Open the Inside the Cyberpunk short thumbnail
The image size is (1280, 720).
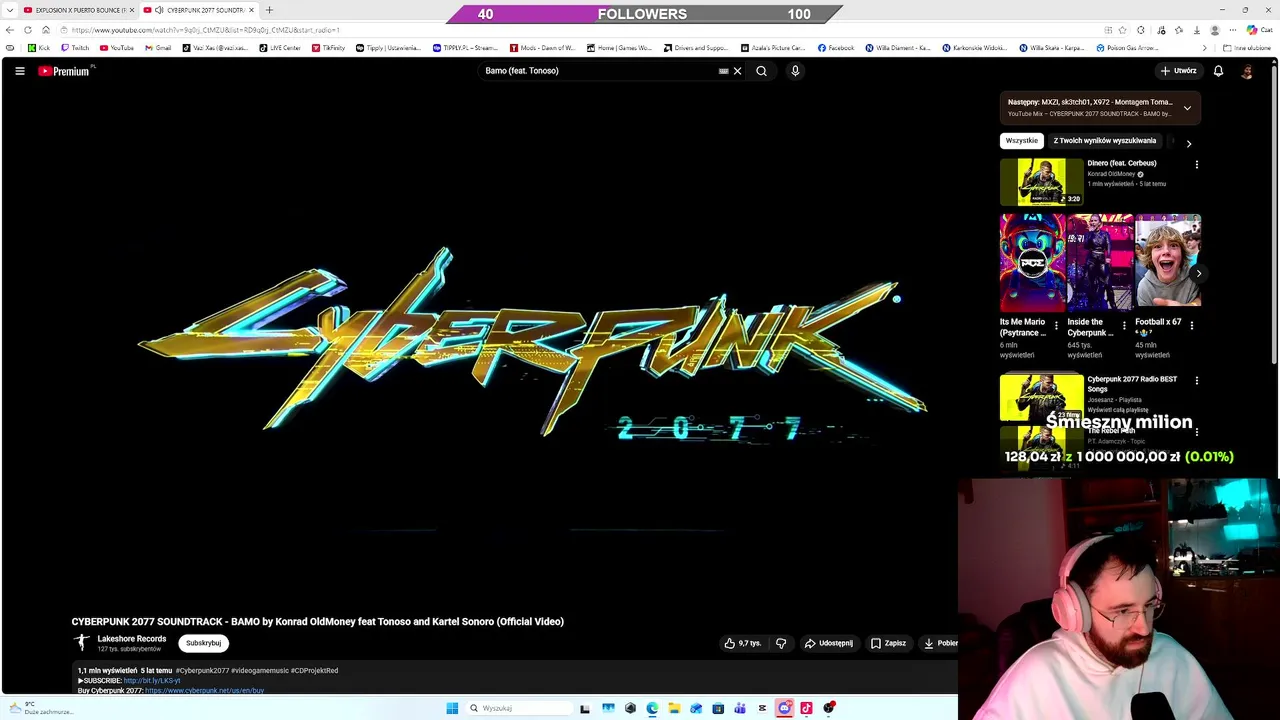point(1100,262)
